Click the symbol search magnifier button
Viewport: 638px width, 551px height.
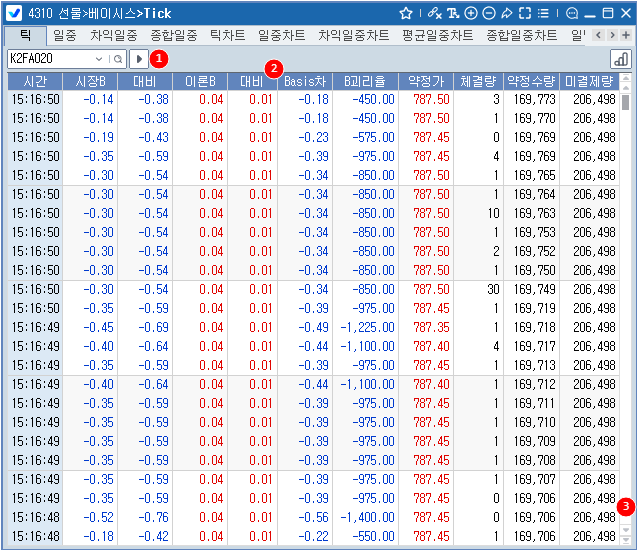point(118,59)
